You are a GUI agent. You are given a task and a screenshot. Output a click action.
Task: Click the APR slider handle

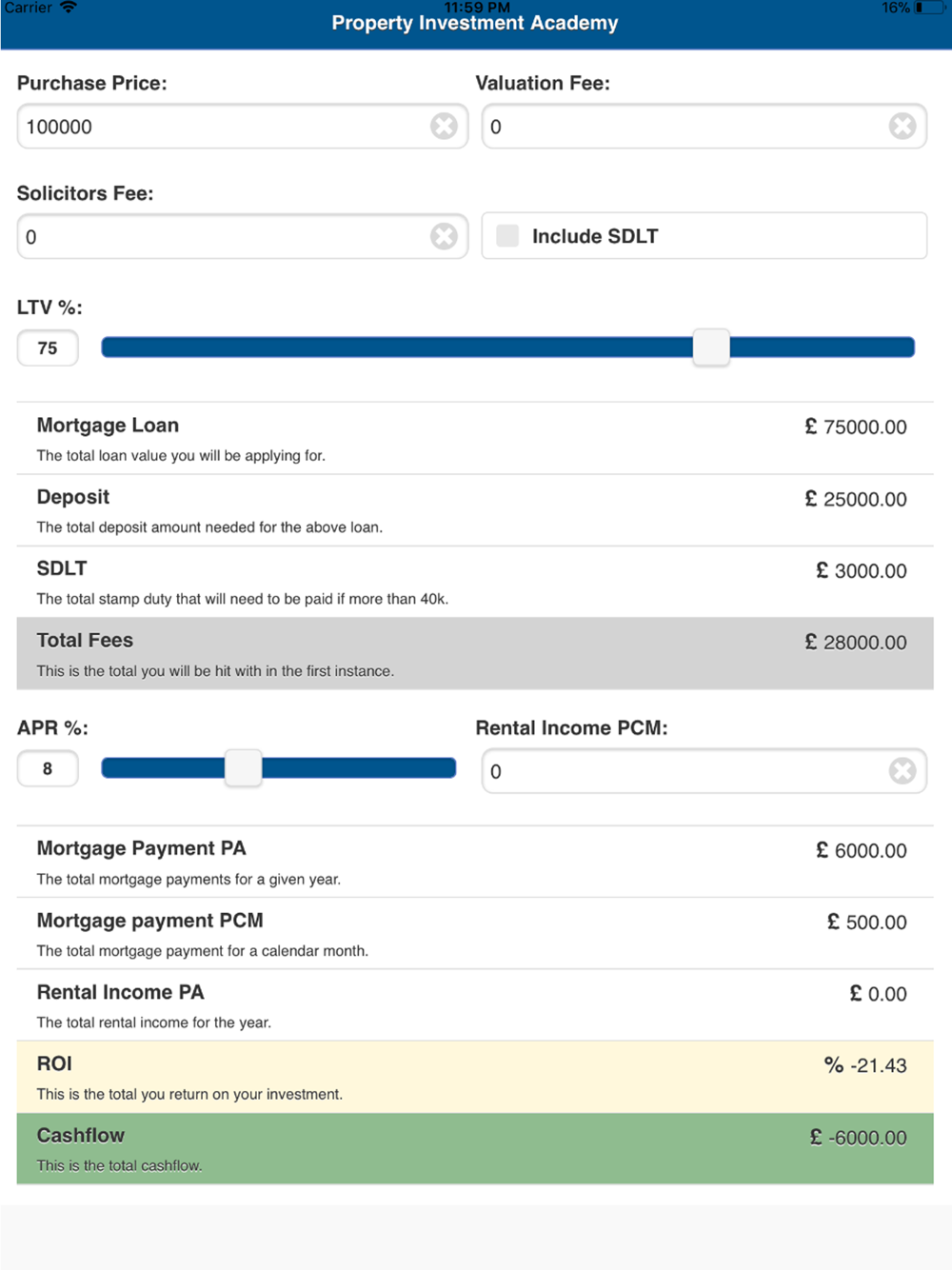[x=243, y=768]
